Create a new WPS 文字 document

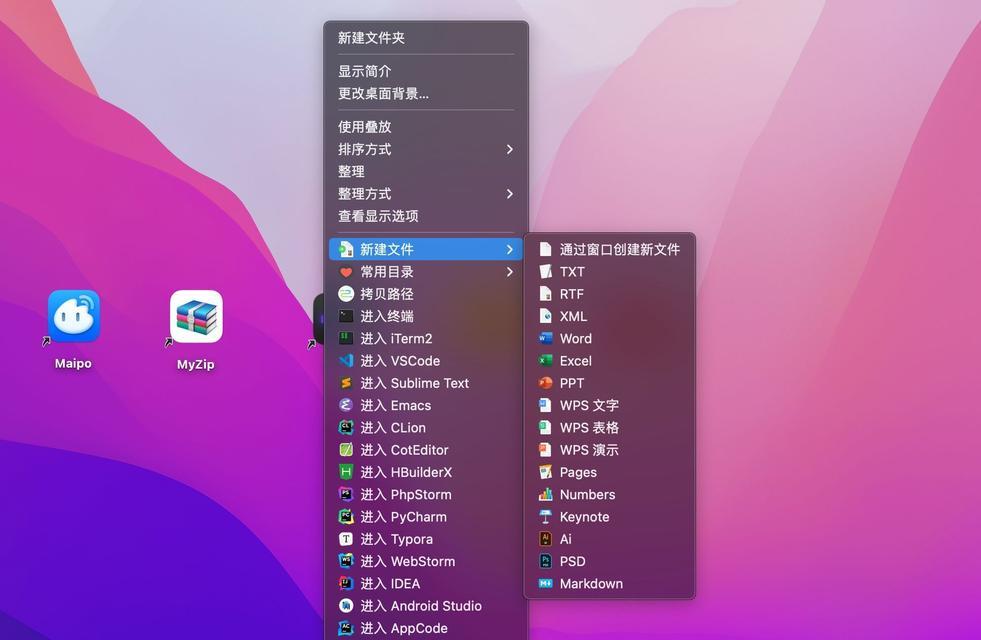click(x=609, y=405)
